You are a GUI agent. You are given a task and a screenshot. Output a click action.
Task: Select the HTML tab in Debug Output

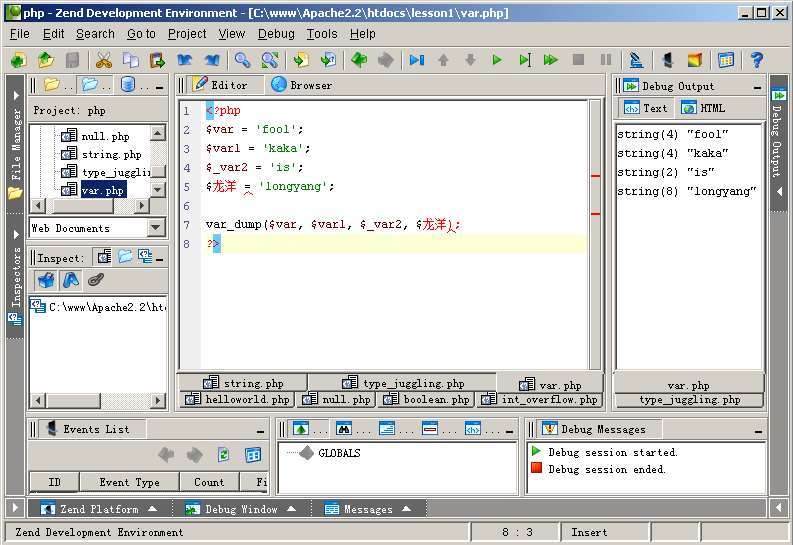[x=703, y=108]
